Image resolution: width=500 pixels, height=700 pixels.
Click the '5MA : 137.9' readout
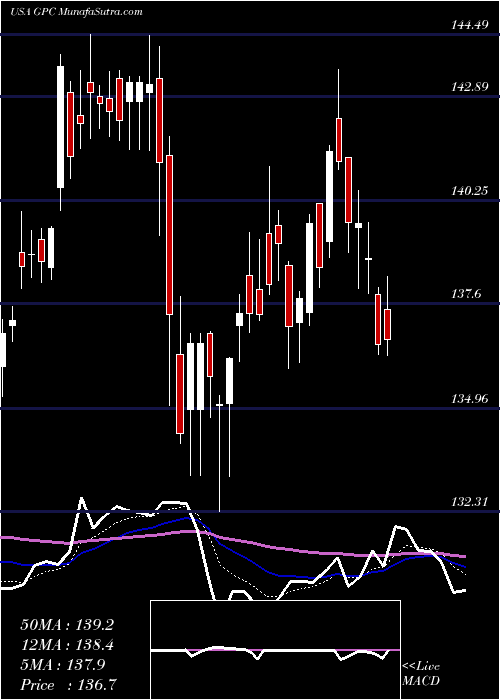click(63, 665)
